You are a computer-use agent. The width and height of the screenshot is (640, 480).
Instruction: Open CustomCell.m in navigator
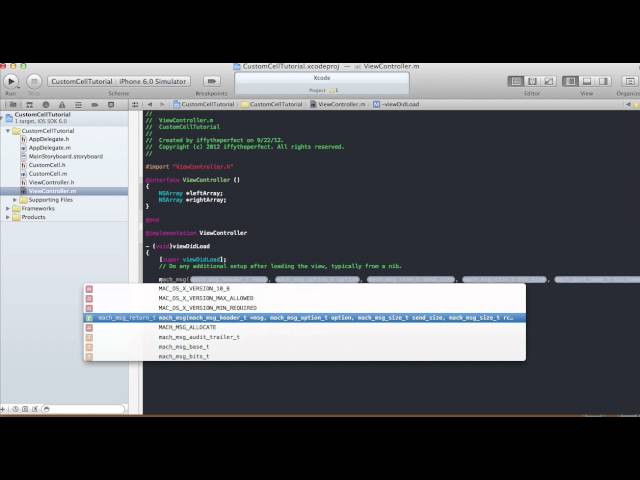[47, 173]
